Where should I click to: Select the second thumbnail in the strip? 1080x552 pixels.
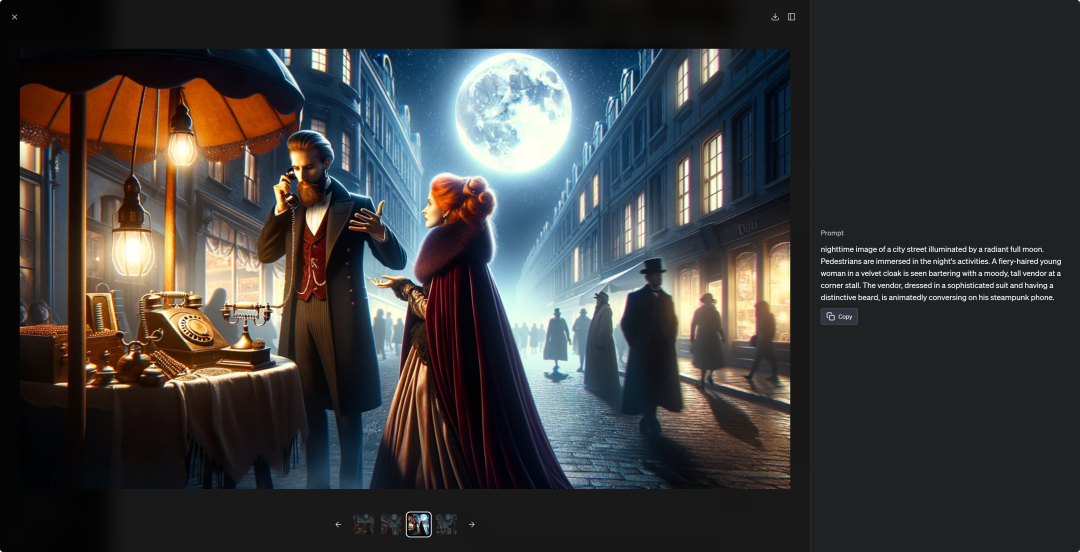(391, 524)
